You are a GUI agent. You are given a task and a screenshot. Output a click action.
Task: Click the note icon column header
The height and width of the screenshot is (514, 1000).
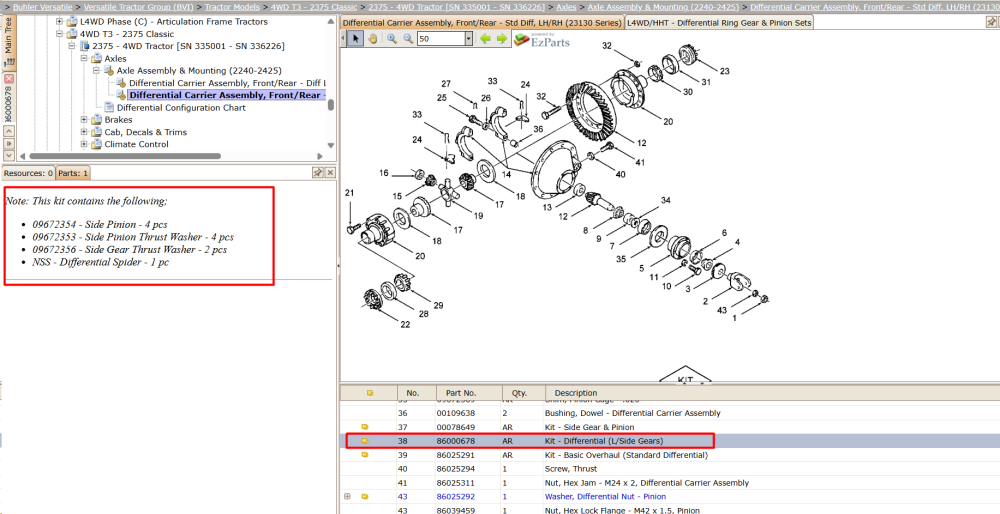tap(370, 393)
